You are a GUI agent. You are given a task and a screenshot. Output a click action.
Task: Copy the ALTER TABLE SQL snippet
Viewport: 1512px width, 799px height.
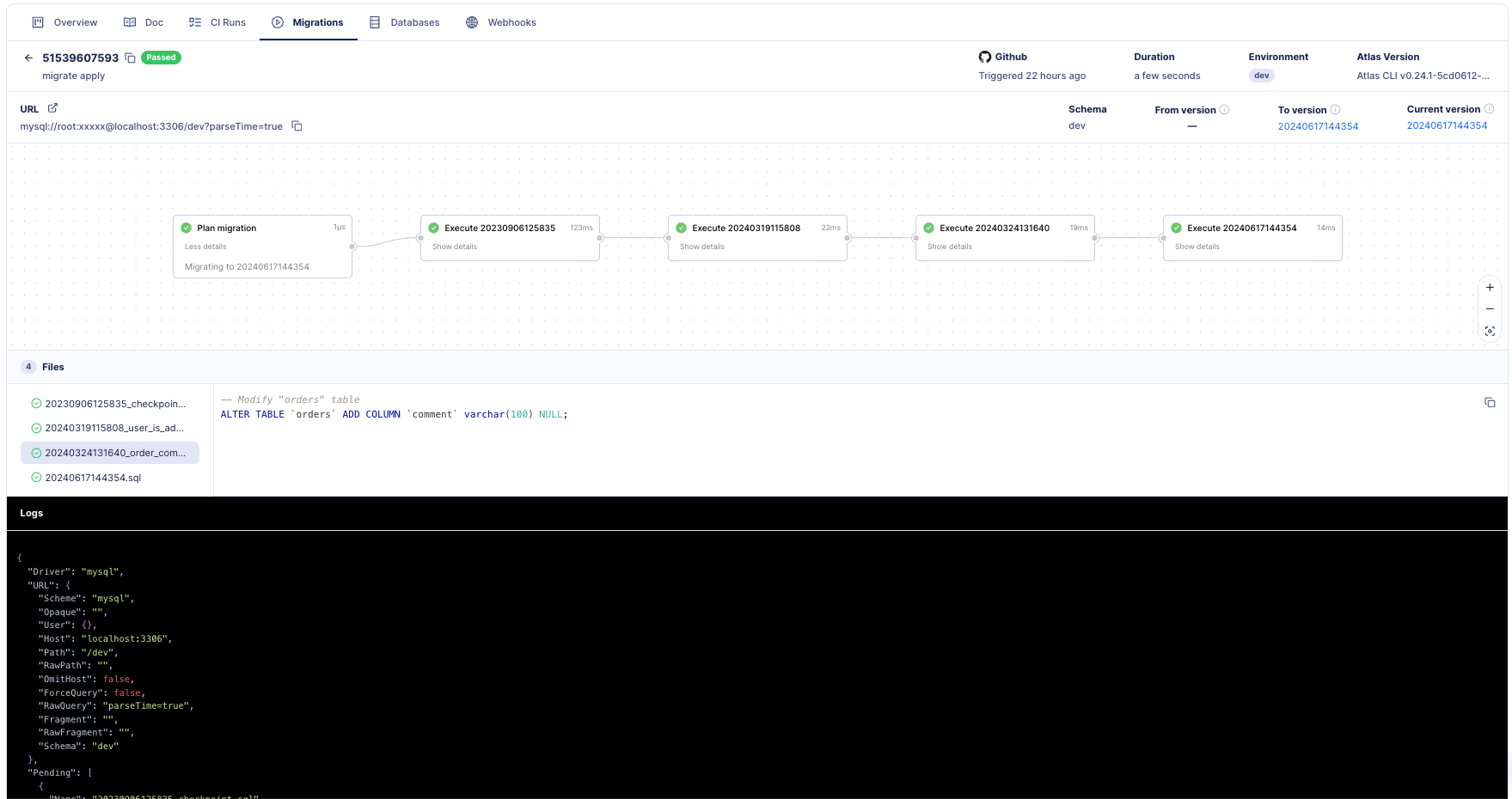pos(1490,402)
